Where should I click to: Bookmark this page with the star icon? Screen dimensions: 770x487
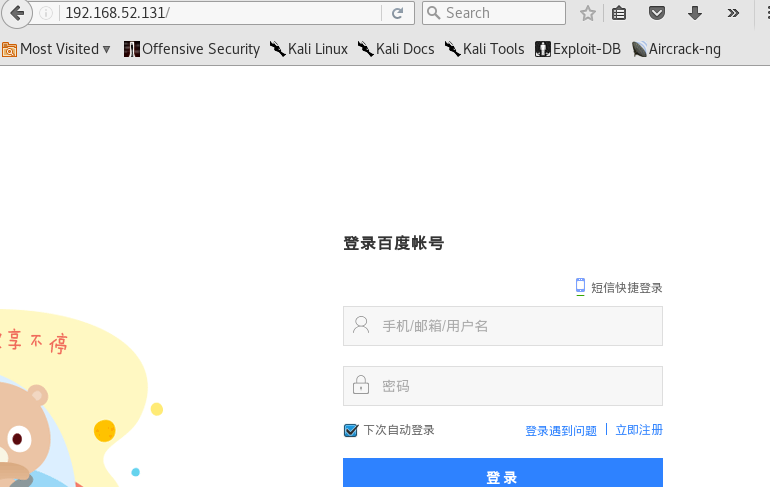(x=587, y=13)
